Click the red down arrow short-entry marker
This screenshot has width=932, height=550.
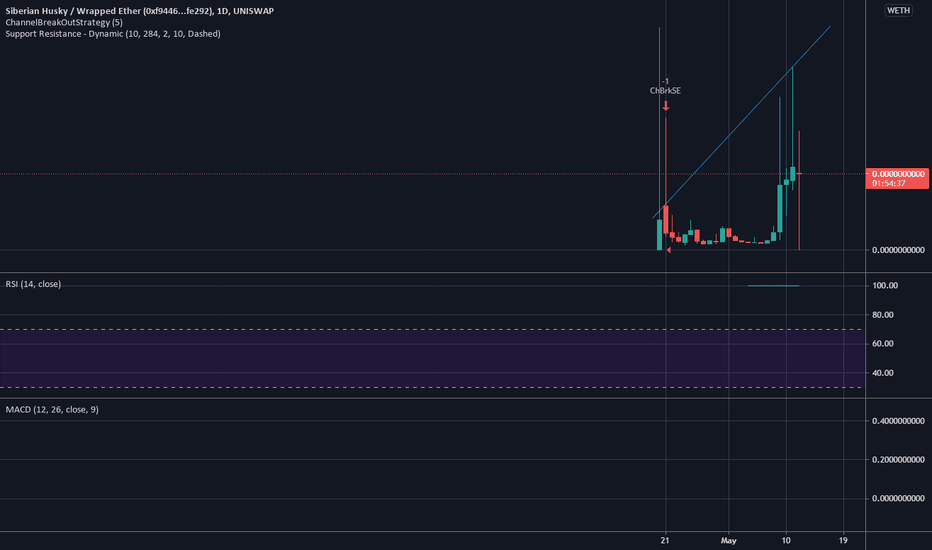666,106
